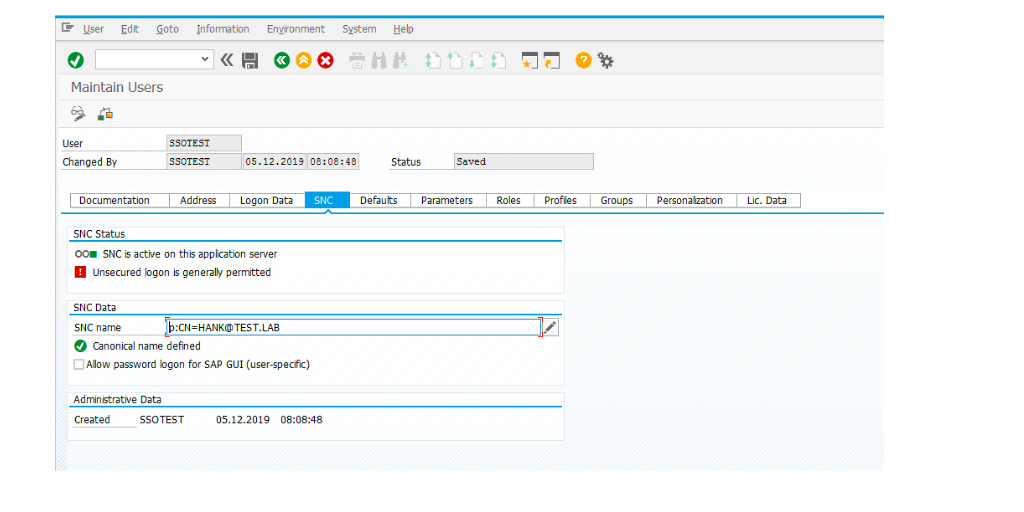Click the 'Canonical name defined' text
This screenshot has height=512, width=1024.
tap(146, 346)
